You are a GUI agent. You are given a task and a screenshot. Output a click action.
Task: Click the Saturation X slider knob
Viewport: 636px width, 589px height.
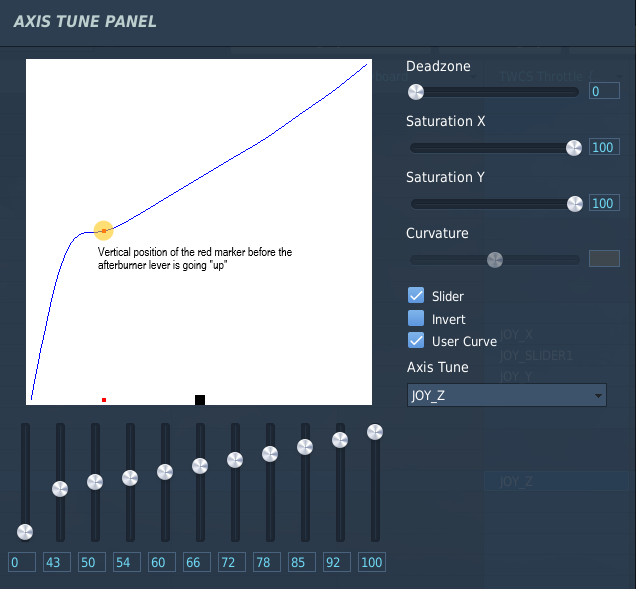point(574,148)
